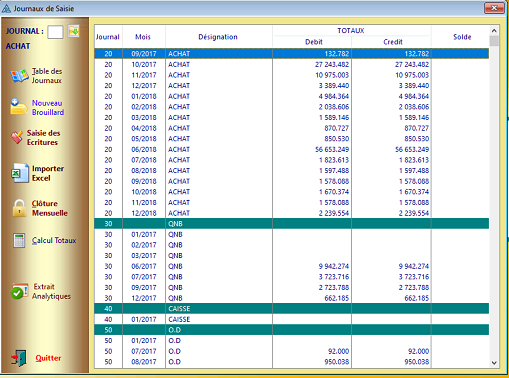Click month cell 04/2018
This screenshot has width=509, height=378.
coord(144,128)
